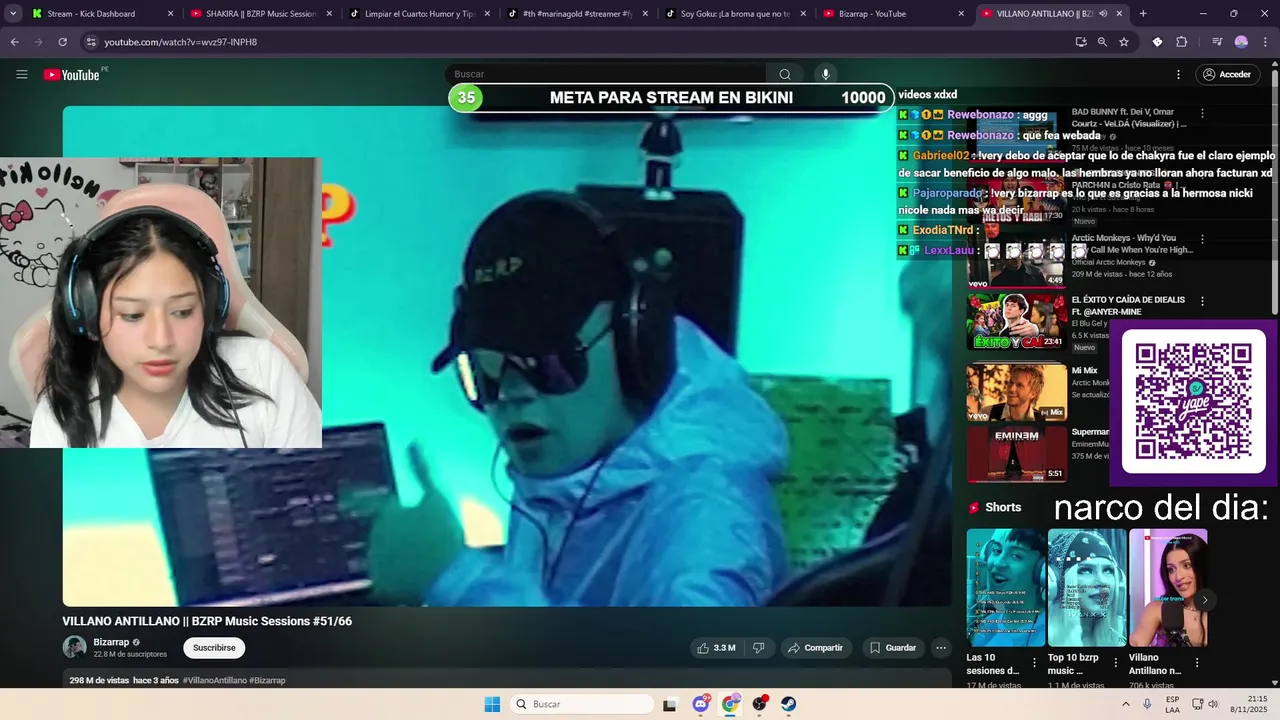The height and width of the screenshot is (720, 1280).
Task: Open options for 'Villano Antillano' short
Action: pos(1197,662)
